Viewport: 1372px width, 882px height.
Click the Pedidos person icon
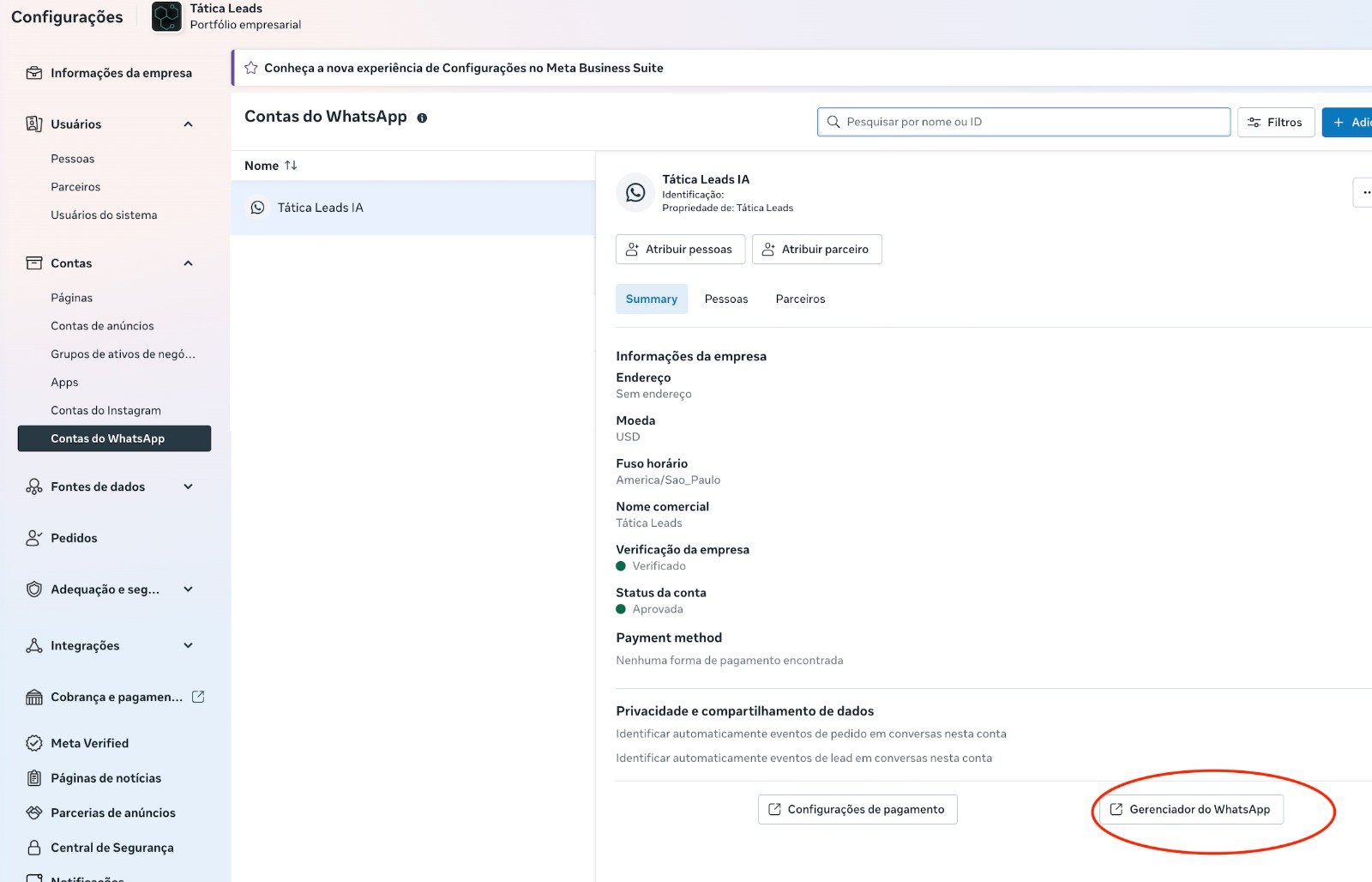coord(34,538)
